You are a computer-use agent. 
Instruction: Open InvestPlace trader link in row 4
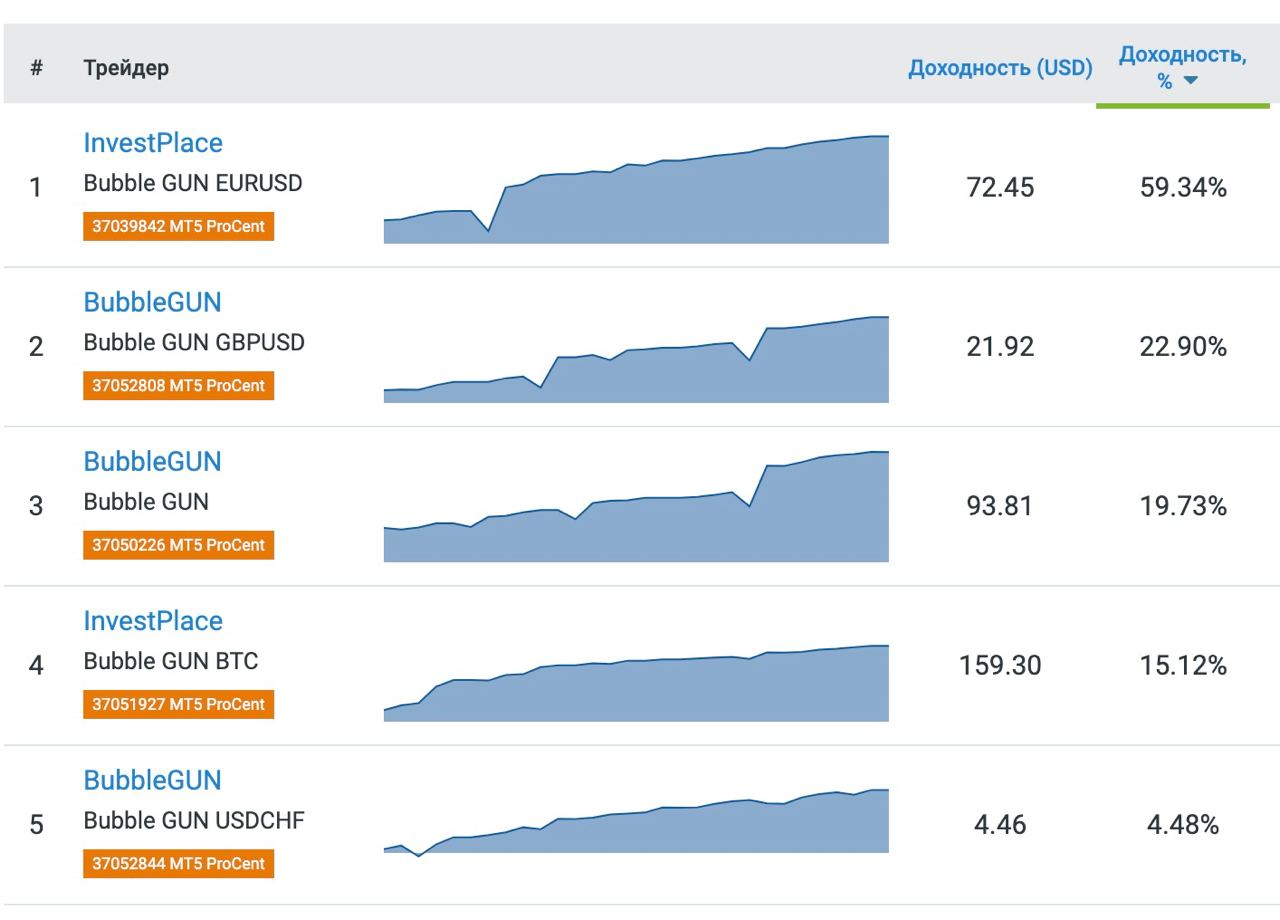(153, 621)
